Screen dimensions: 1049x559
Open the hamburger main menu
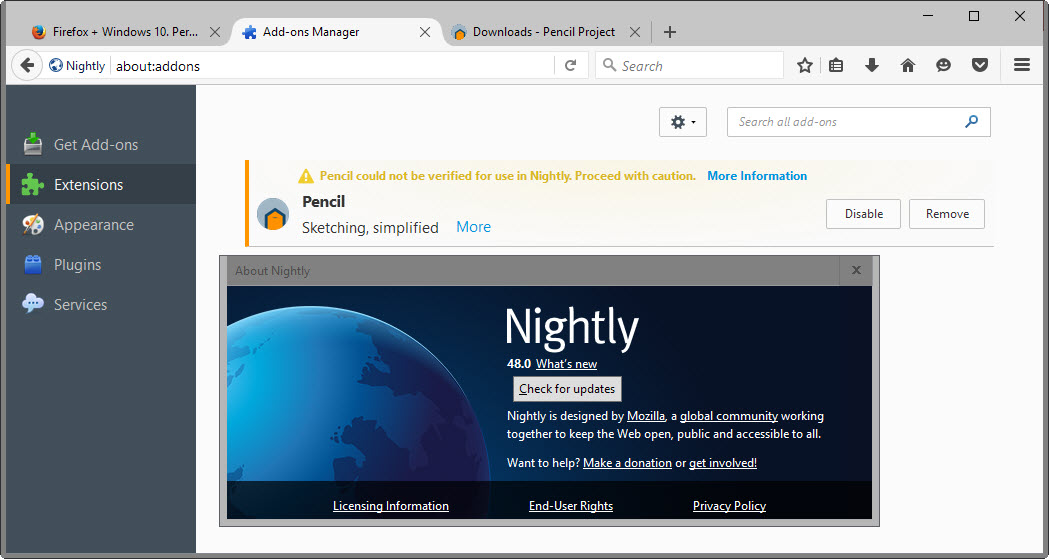point(1022,66)
